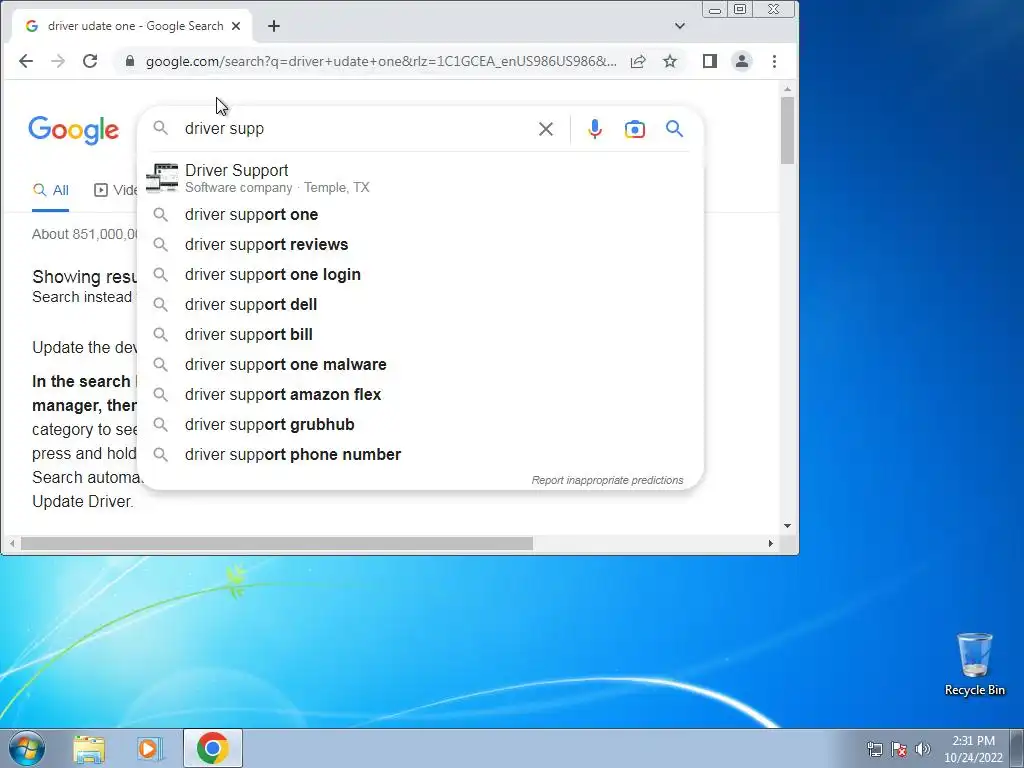
Task: Click 'Report inappropriate predictions' link
Action: pos(607,481)
